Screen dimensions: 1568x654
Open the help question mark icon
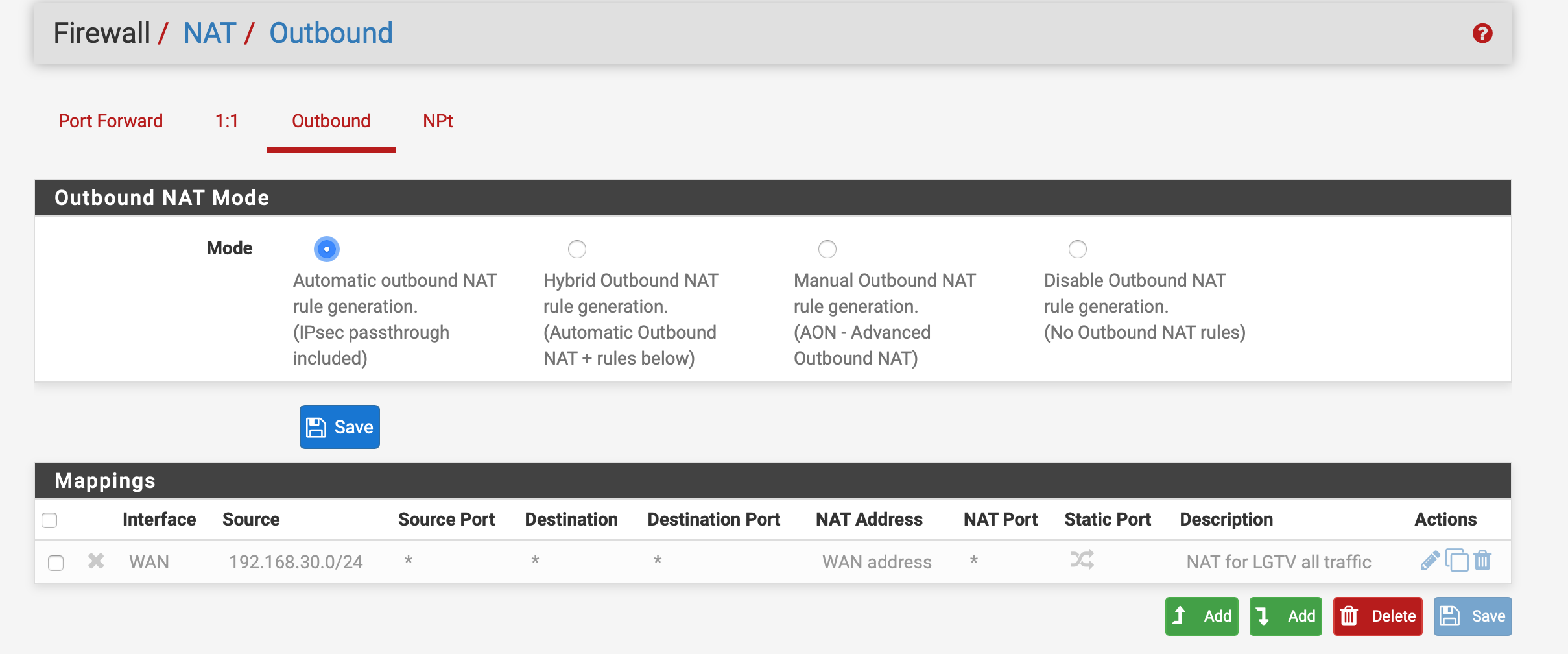pos(1482,33)
